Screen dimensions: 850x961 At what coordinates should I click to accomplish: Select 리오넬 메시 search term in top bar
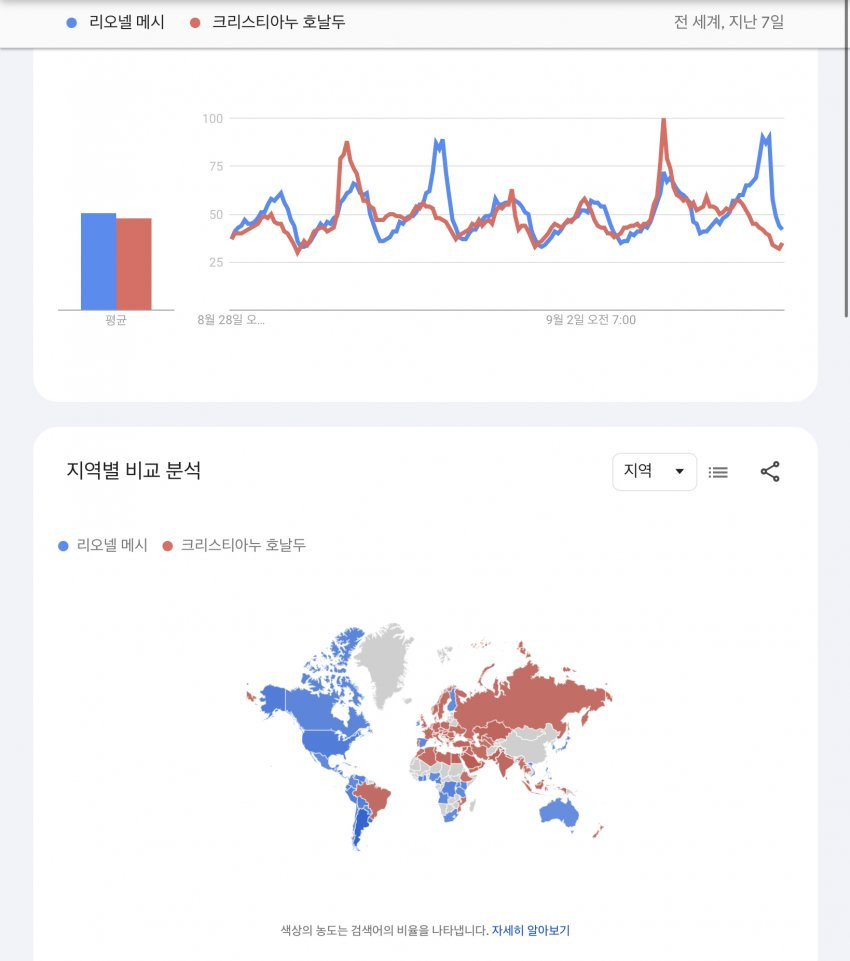point(127,22)
